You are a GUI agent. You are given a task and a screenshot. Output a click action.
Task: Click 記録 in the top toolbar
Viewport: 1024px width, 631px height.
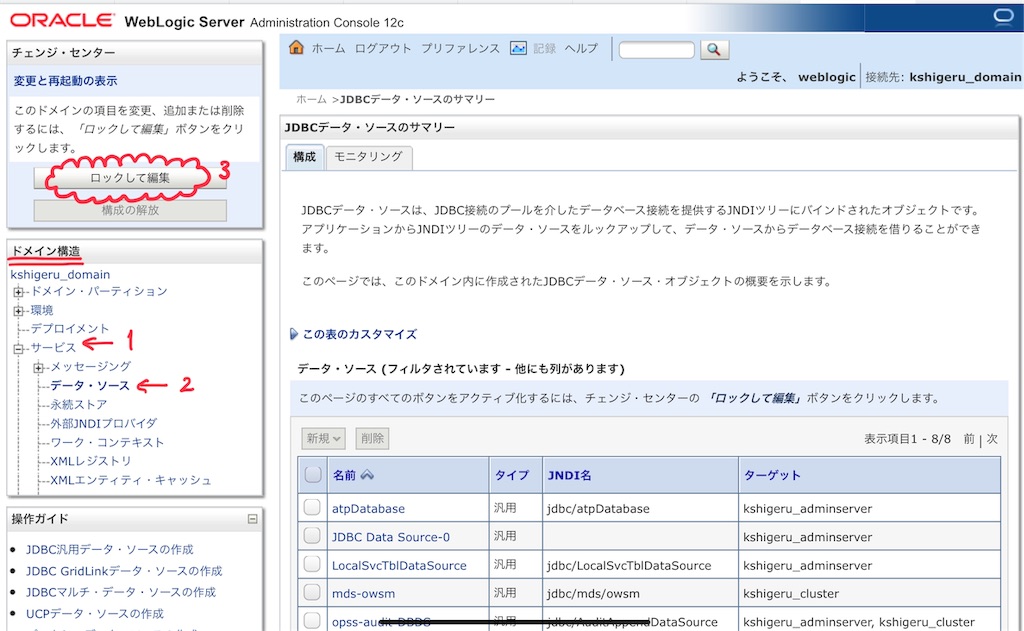544,48
